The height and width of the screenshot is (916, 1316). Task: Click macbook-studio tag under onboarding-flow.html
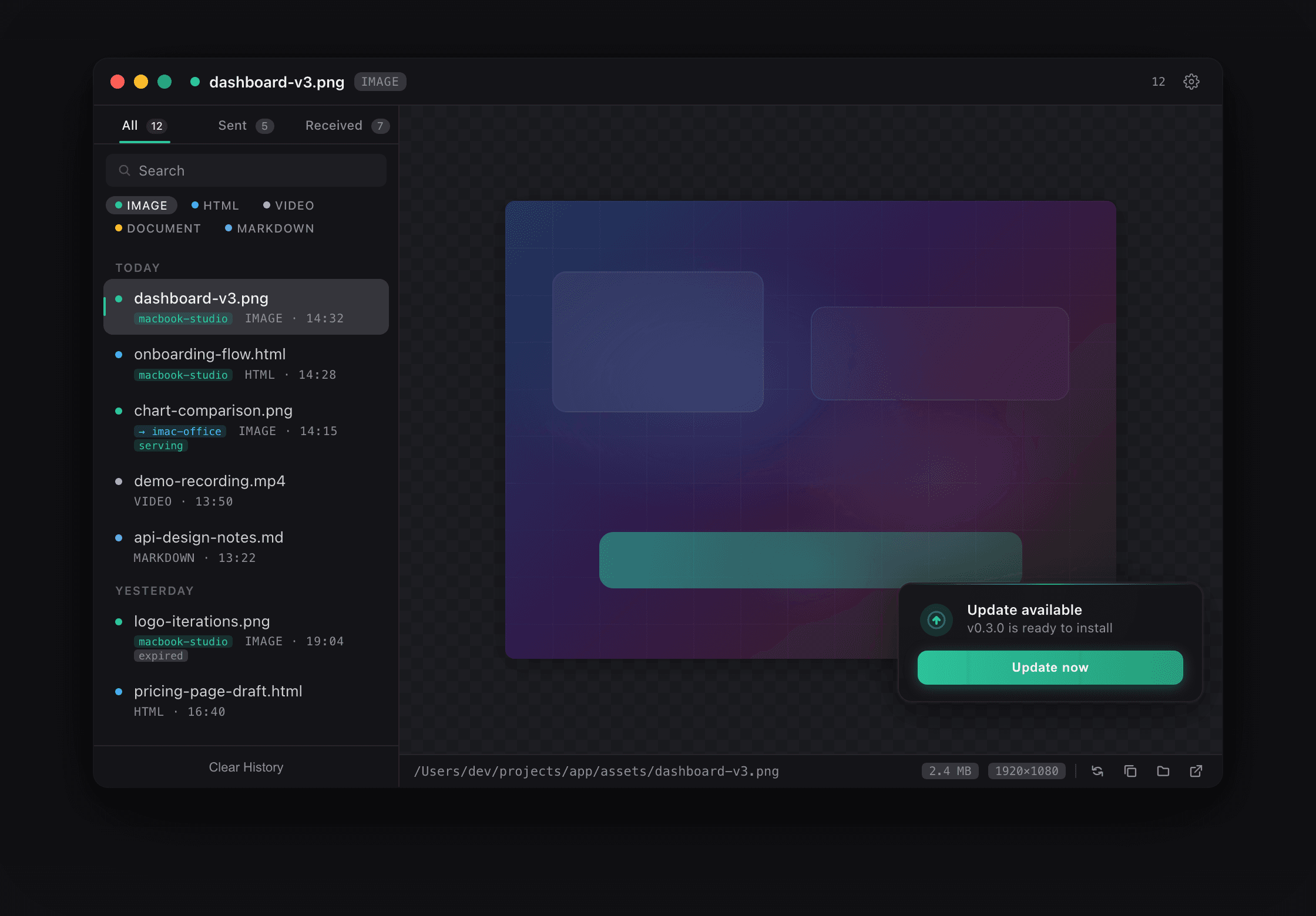click(x=183, y=375)
